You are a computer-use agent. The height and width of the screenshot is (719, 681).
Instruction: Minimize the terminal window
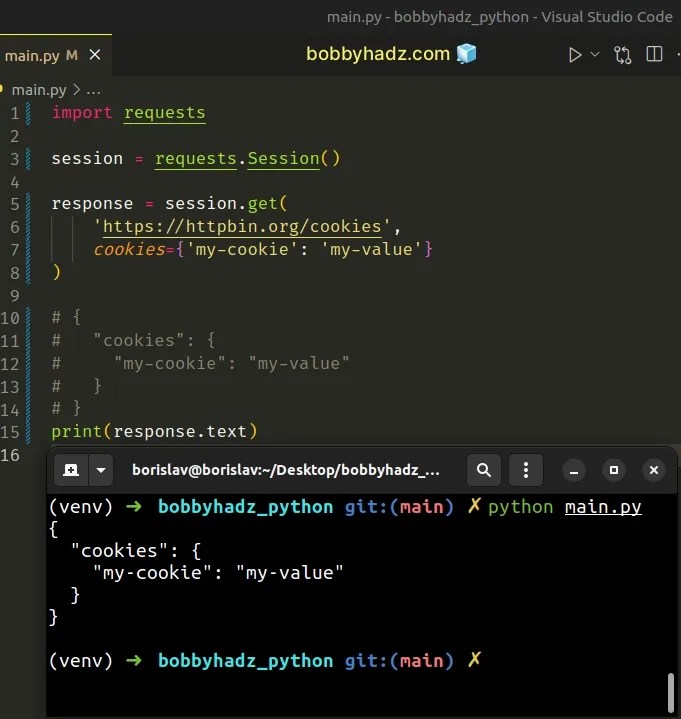574,470
